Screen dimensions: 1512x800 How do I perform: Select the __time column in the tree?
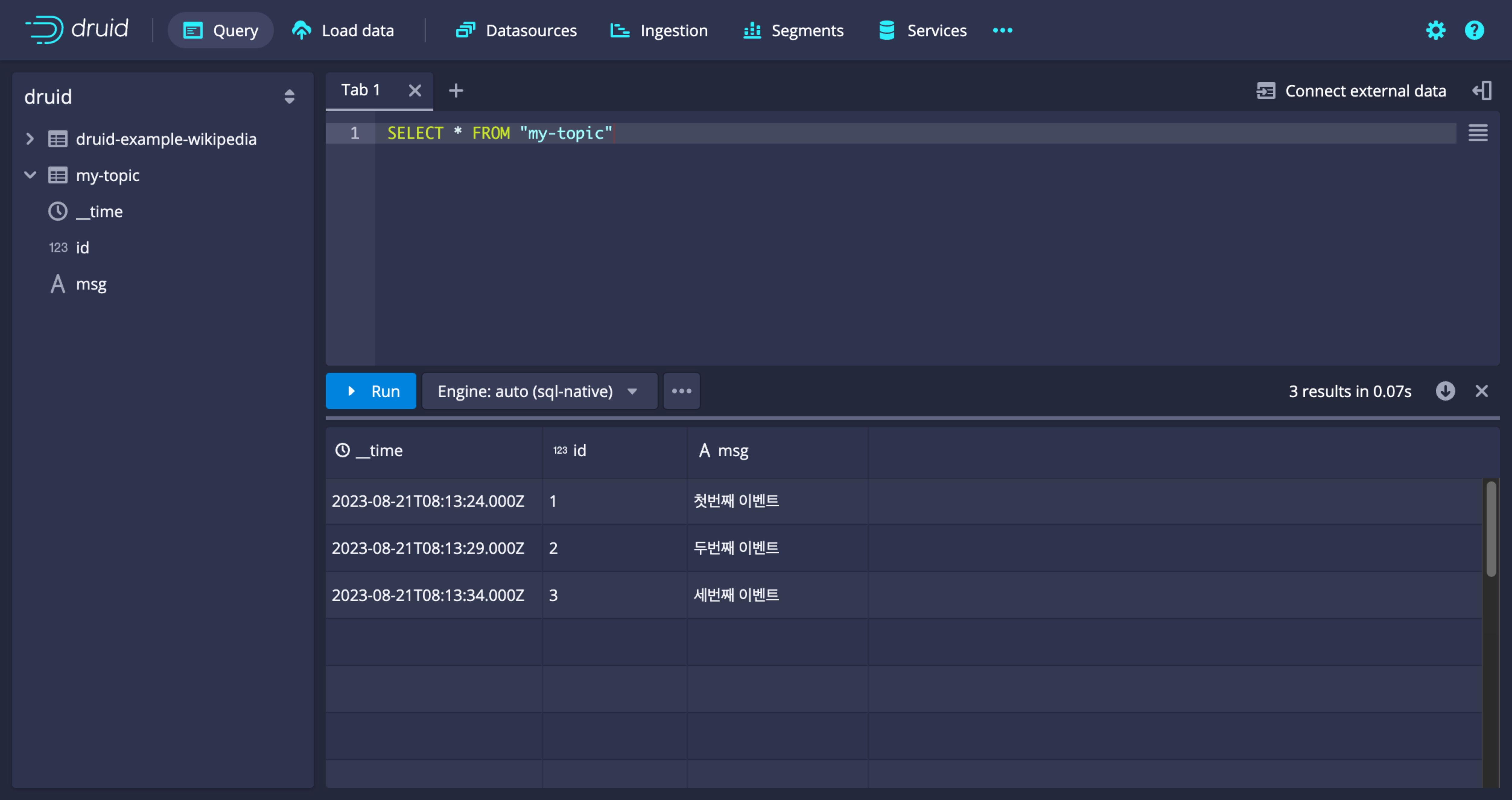click(x=99, y=211)
